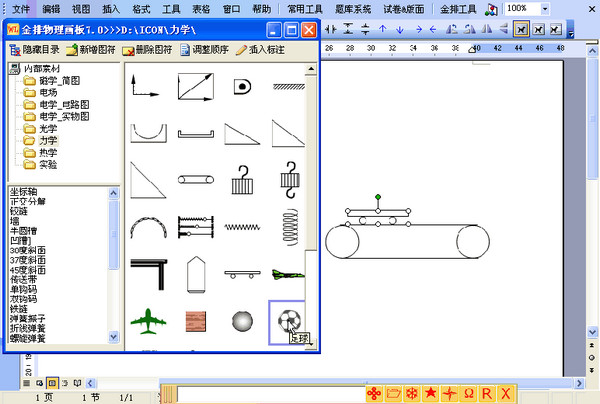
Task: Insert the wooden block symbol
Action: tap(196, 321)
